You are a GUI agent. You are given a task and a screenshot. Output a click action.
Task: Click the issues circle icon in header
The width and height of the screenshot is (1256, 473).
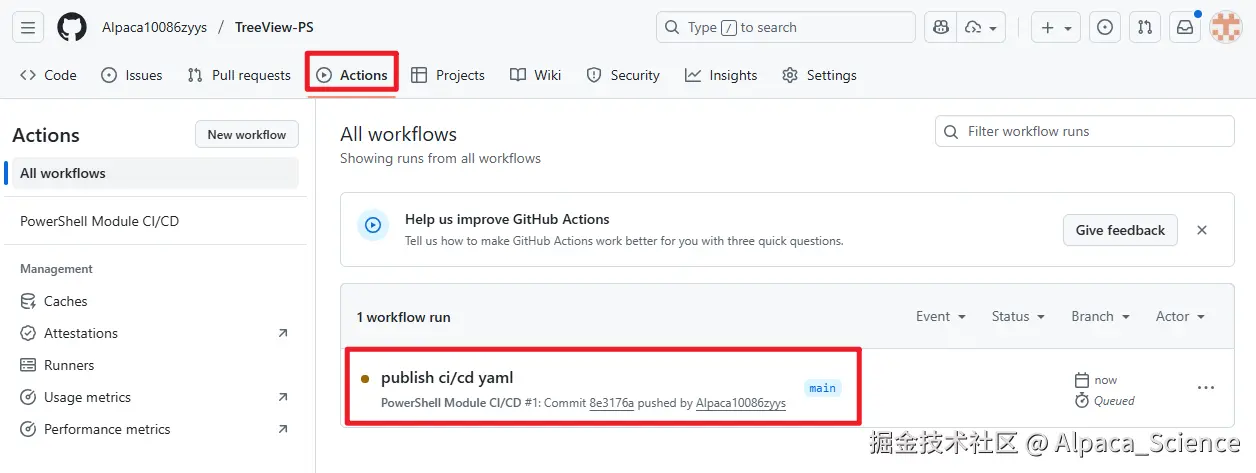click(1105, 27)
